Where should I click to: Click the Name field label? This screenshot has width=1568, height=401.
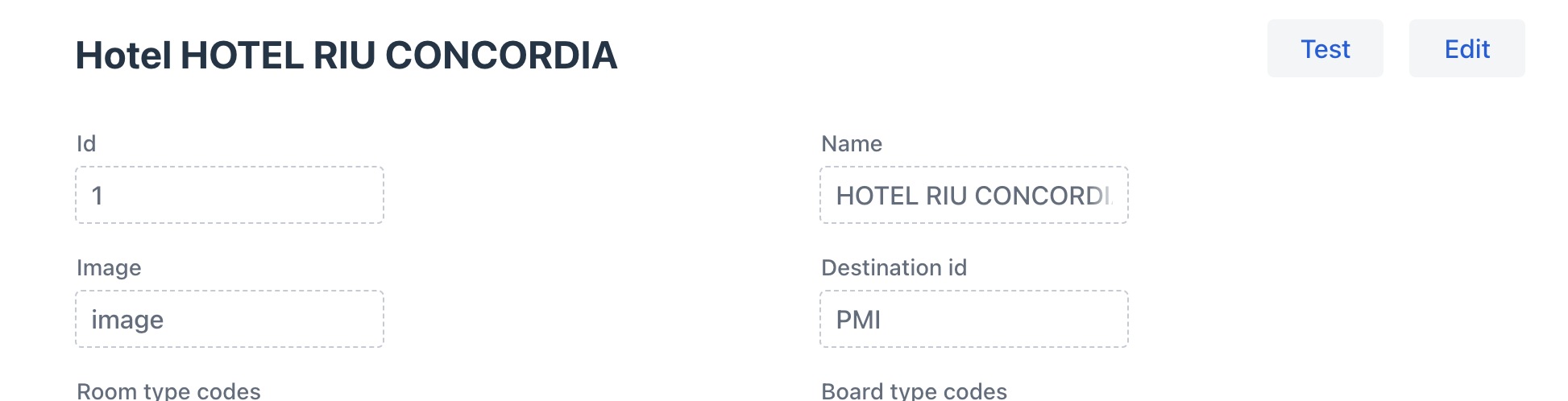(851, 144)
